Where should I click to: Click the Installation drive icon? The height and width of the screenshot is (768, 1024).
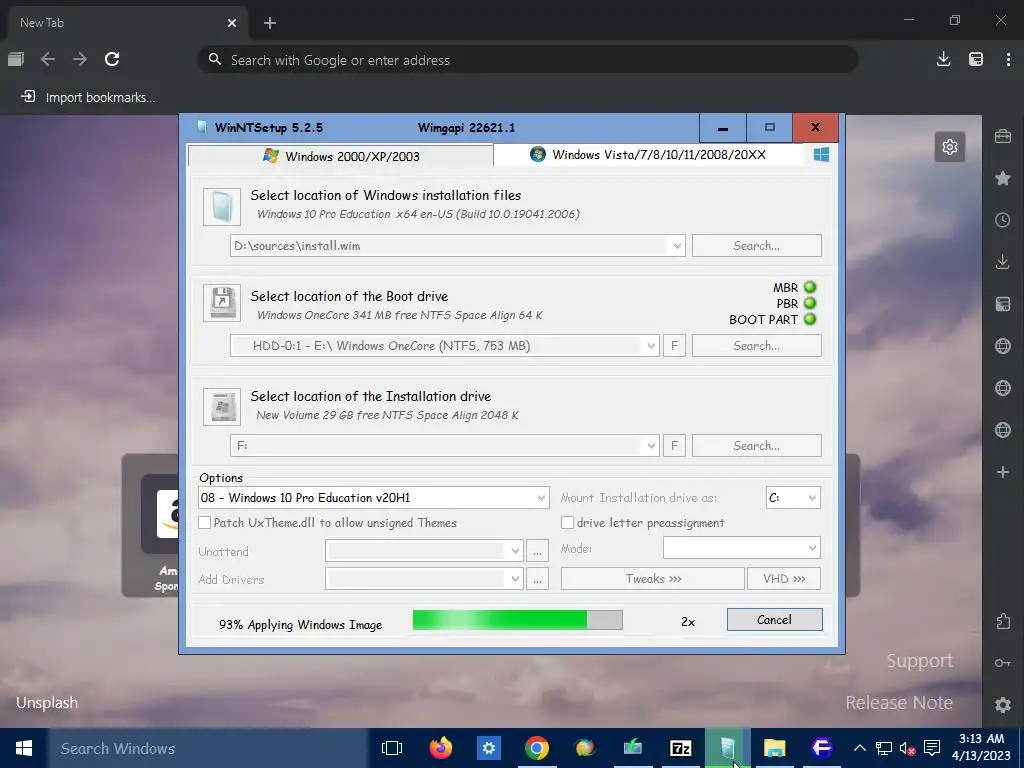[x=222, y=406]
